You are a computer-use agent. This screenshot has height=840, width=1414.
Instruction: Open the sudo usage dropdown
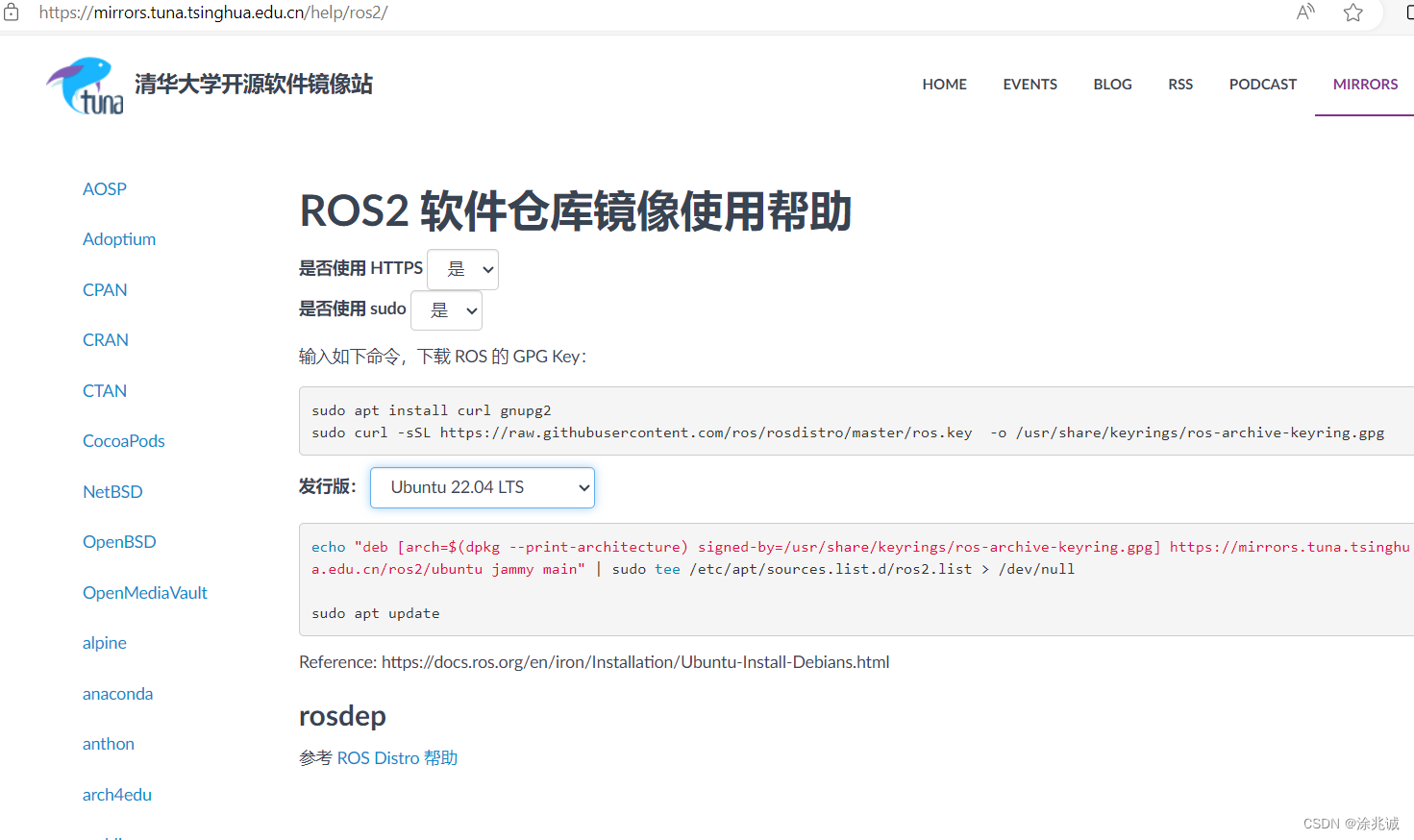point(446,310)
